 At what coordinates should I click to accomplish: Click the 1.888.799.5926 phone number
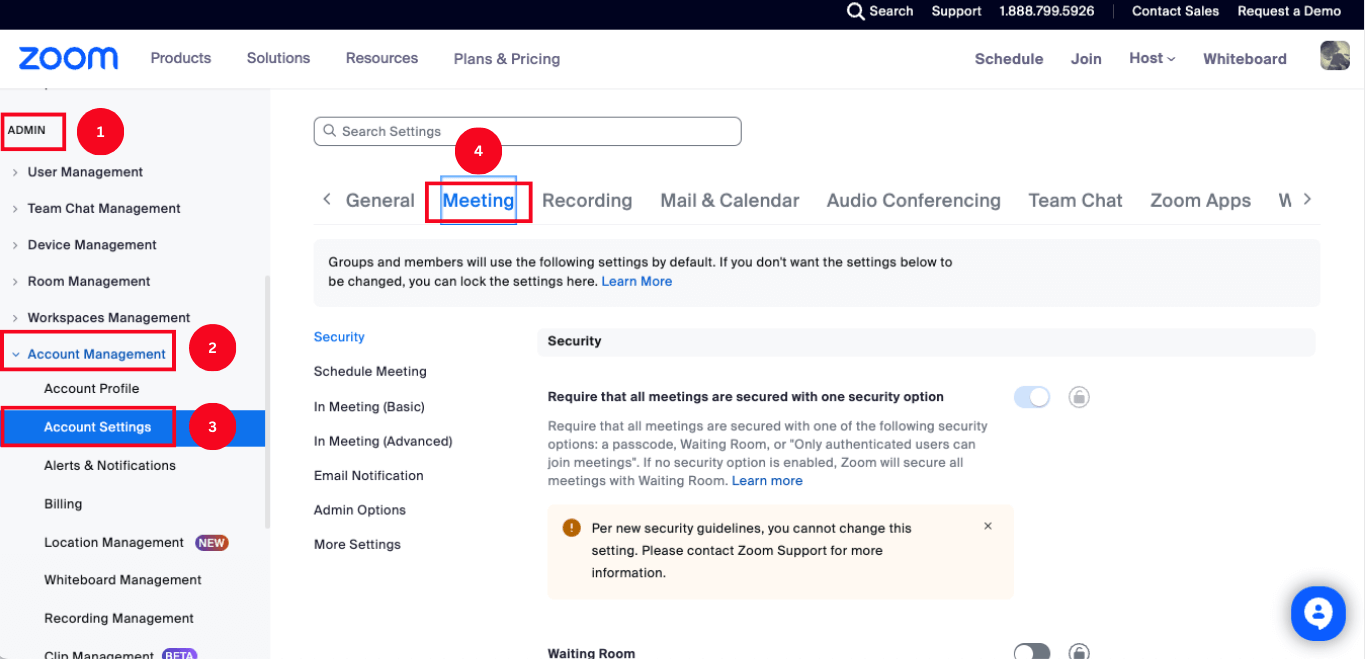(1047, 11)
